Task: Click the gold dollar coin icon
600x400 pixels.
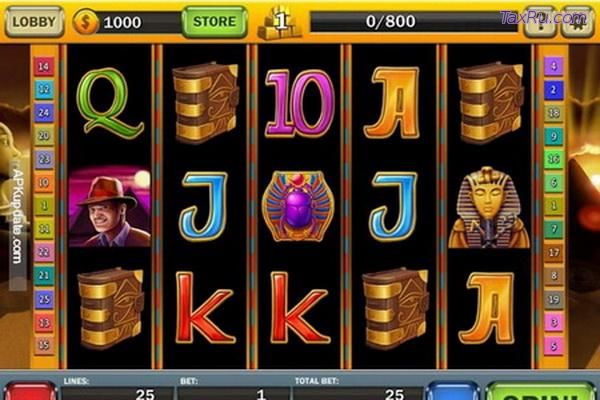Action: pos(85,22)
